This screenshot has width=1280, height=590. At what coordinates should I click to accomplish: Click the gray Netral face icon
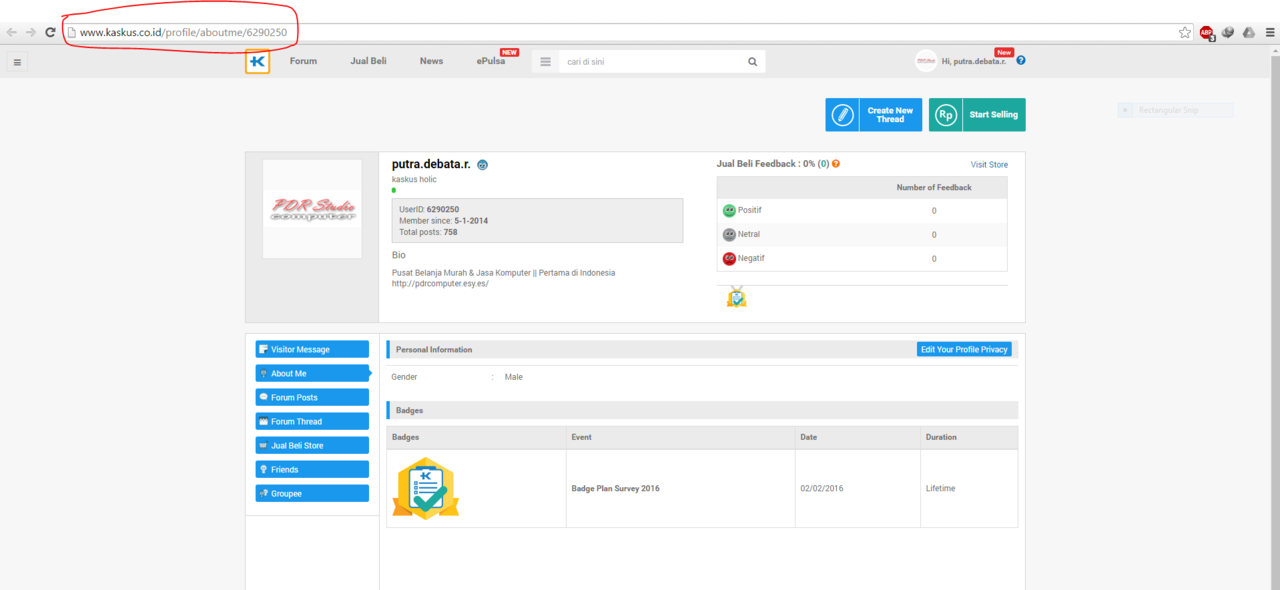tap(729, 235)
